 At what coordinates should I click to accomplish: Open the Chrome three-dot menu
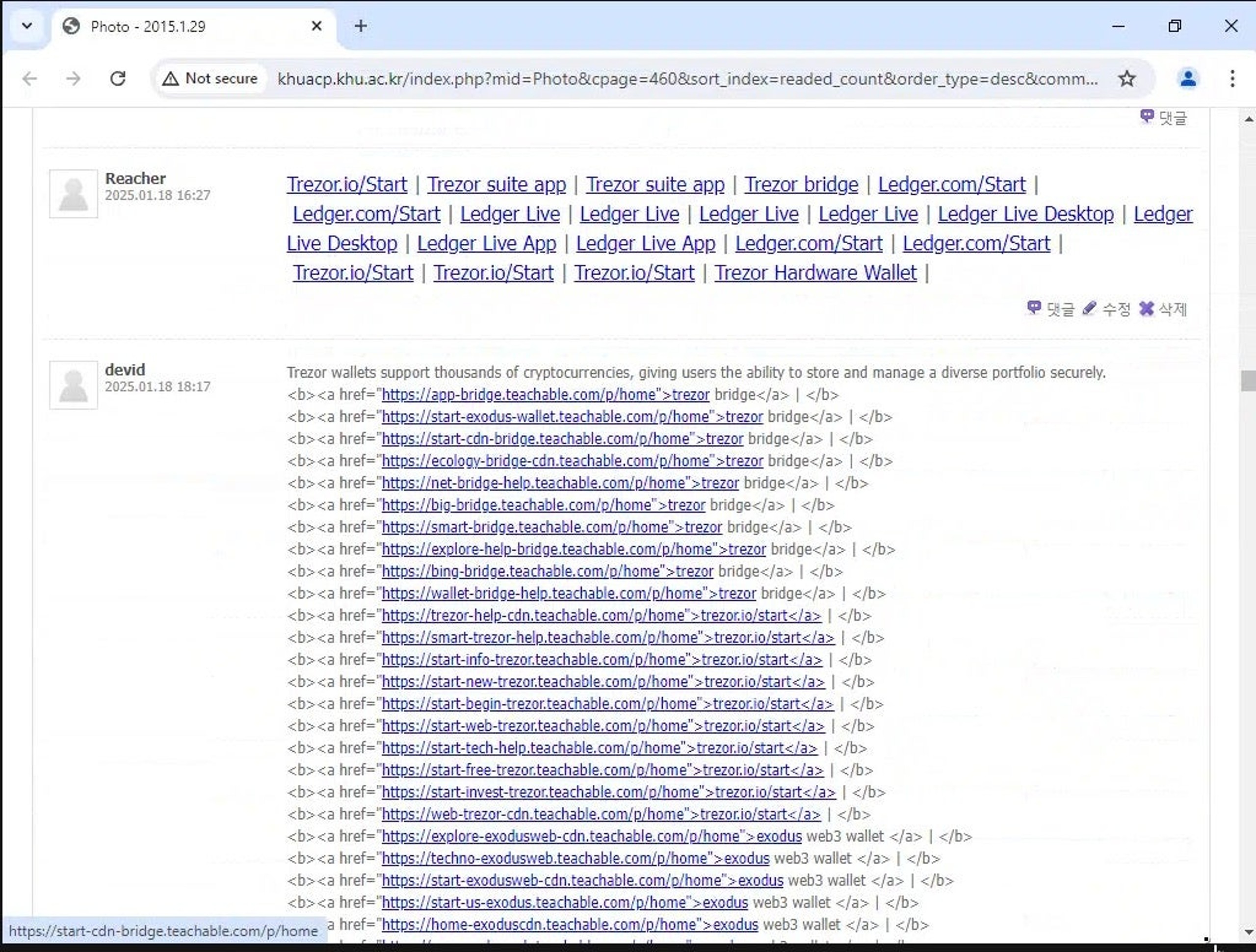pyautogui.click(x=1232, y=78)
